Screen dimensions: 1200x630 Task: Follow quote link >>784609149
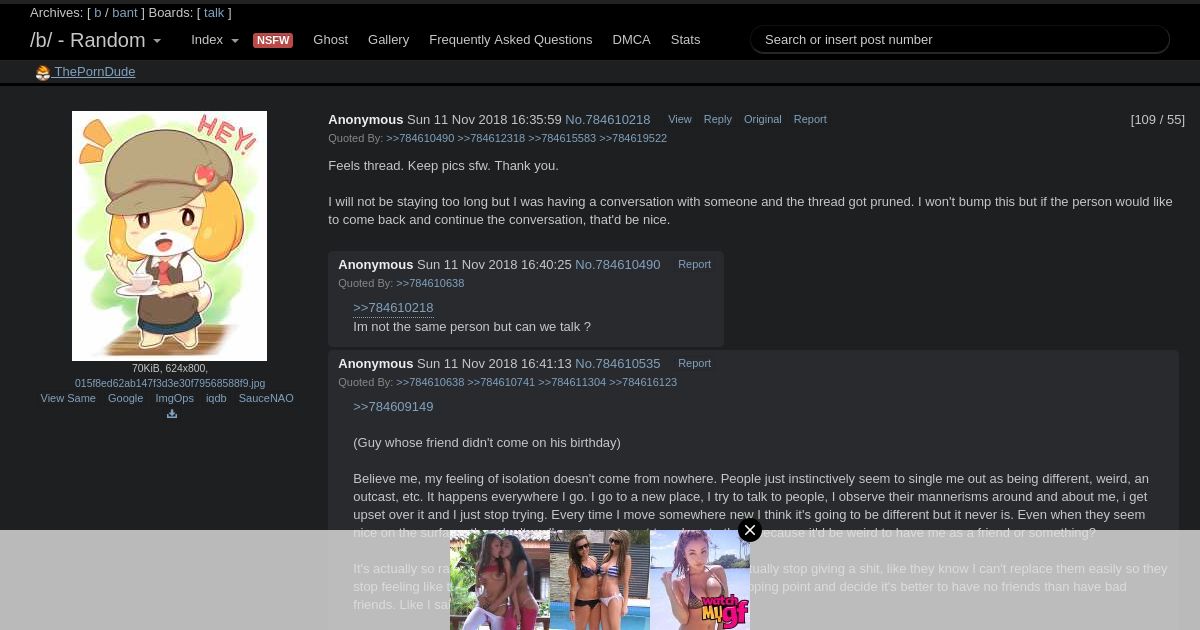[x=393, y=407]
